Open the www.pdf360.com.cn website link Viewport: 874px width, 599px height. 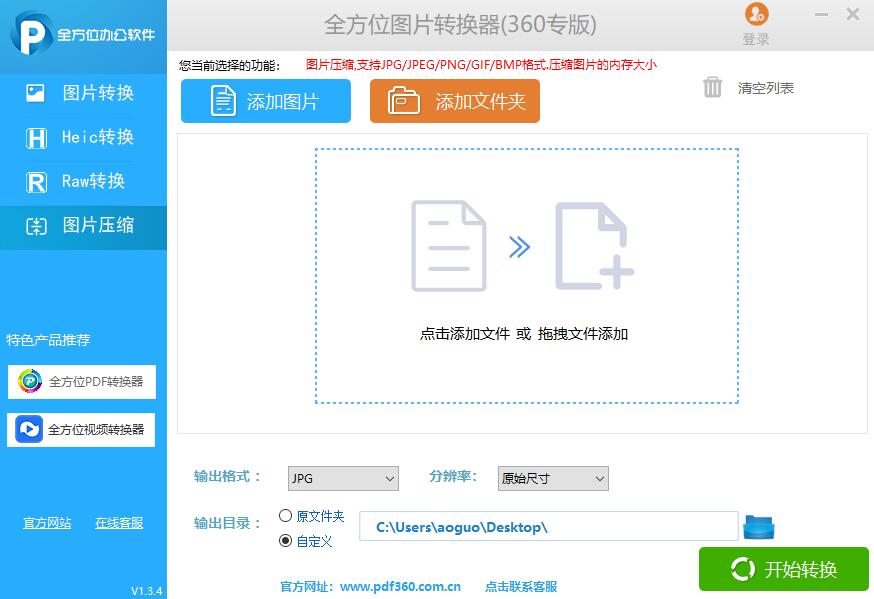400,587
